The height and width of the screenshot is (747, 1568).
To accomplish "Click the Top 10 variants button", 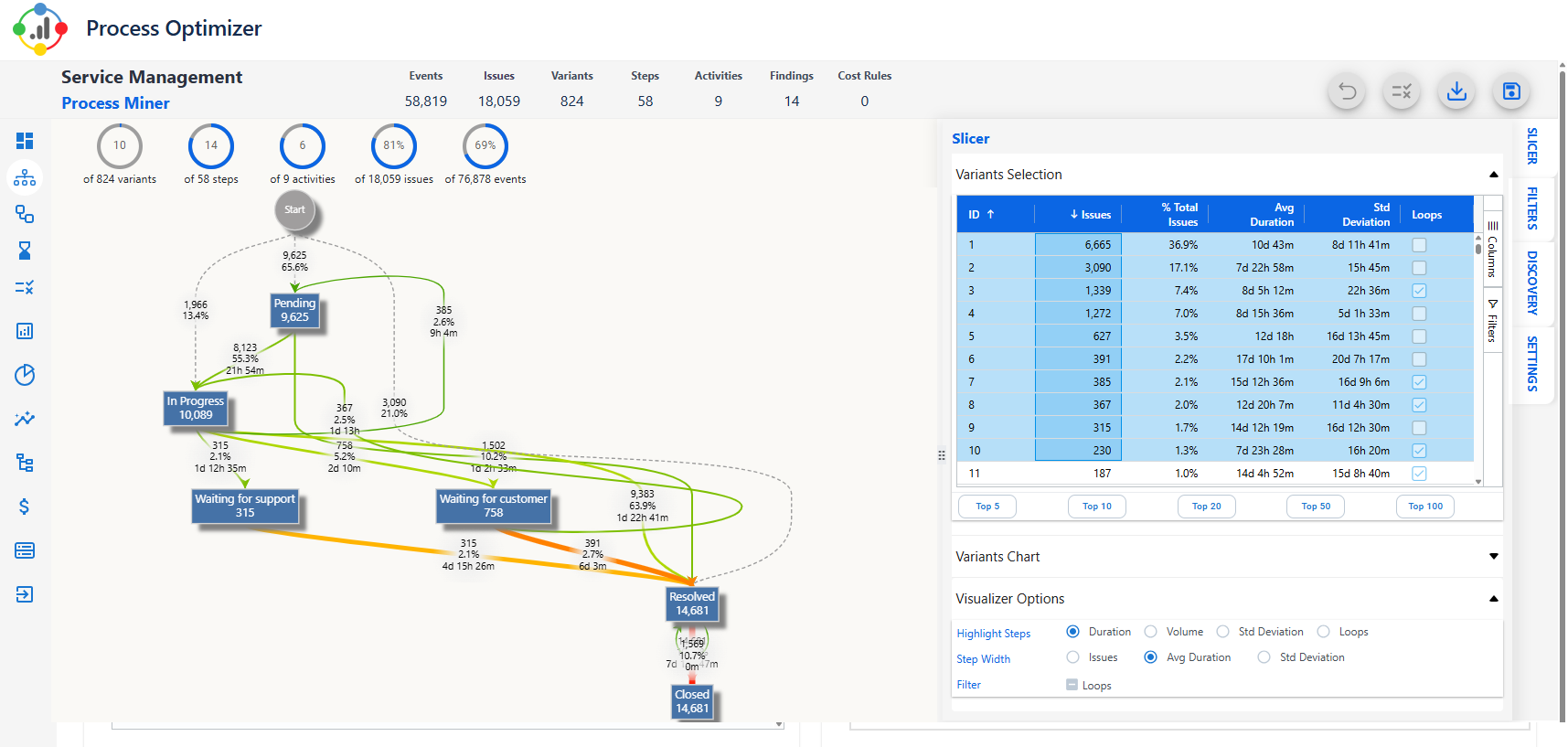I will coord(1096,507).
